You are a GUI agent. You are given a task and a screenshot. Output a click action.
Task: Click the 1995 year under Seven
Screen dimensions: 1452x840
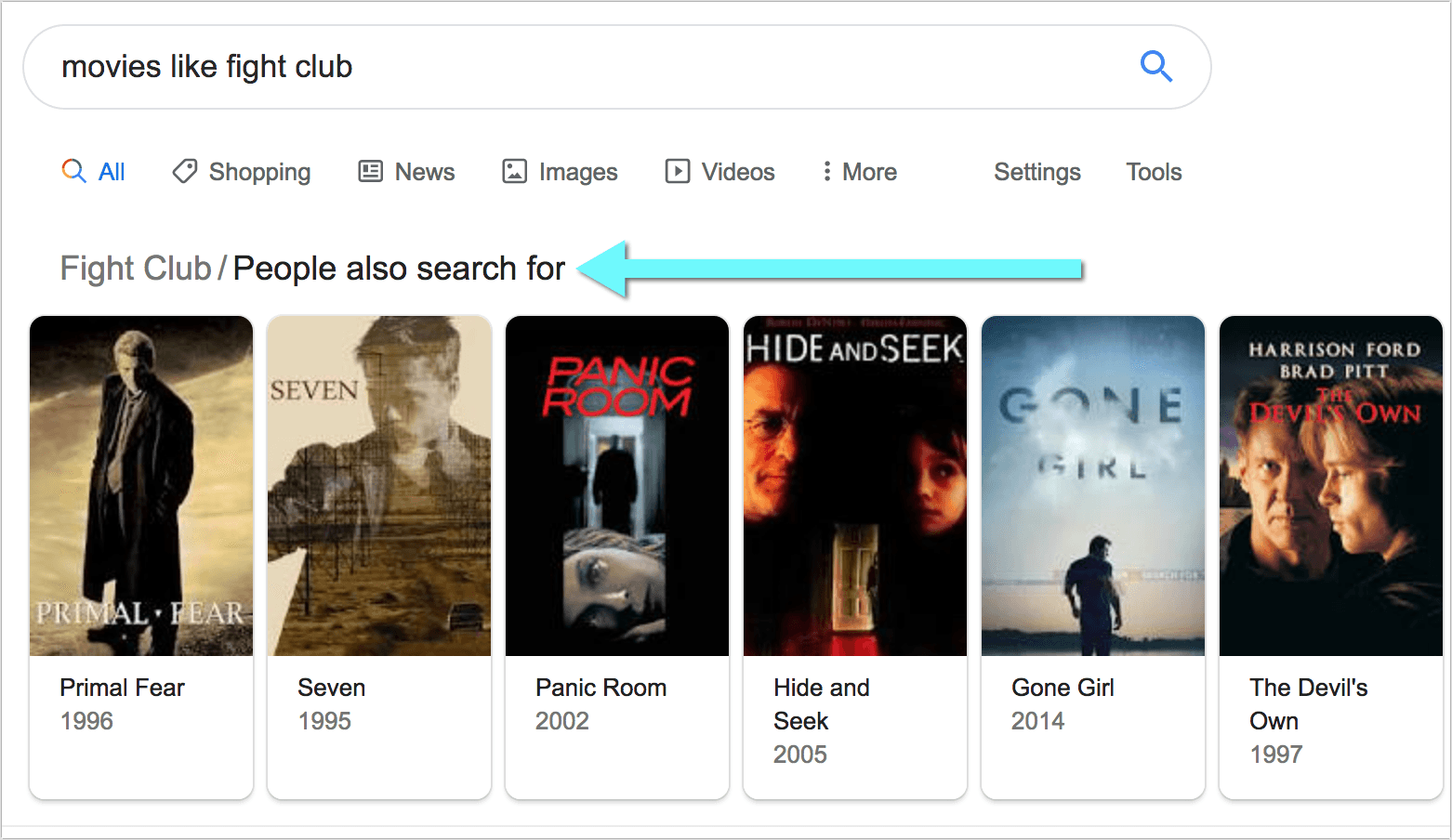(x=324, y=721)
